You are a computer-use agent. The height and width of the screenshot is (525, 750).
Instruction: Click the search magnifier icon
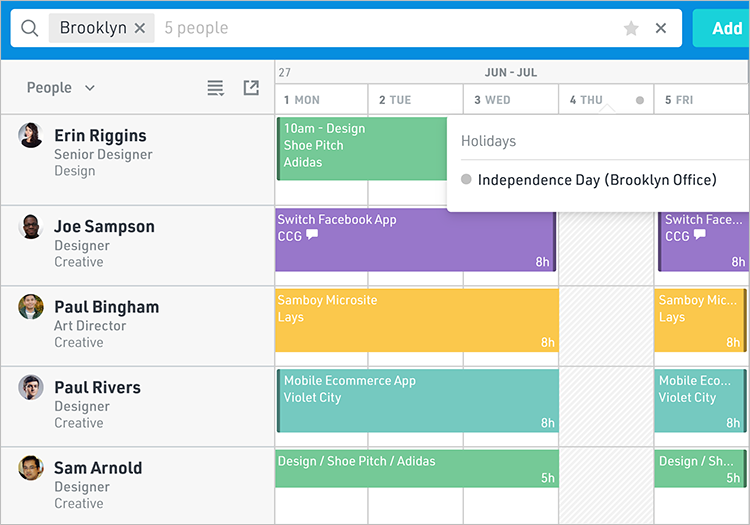30,28
